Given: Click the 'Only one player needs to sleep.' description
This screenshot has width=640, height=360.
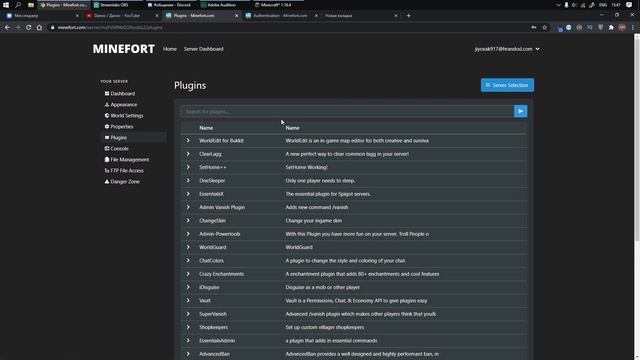Looking at the screenshot, I should coord(320,180).
